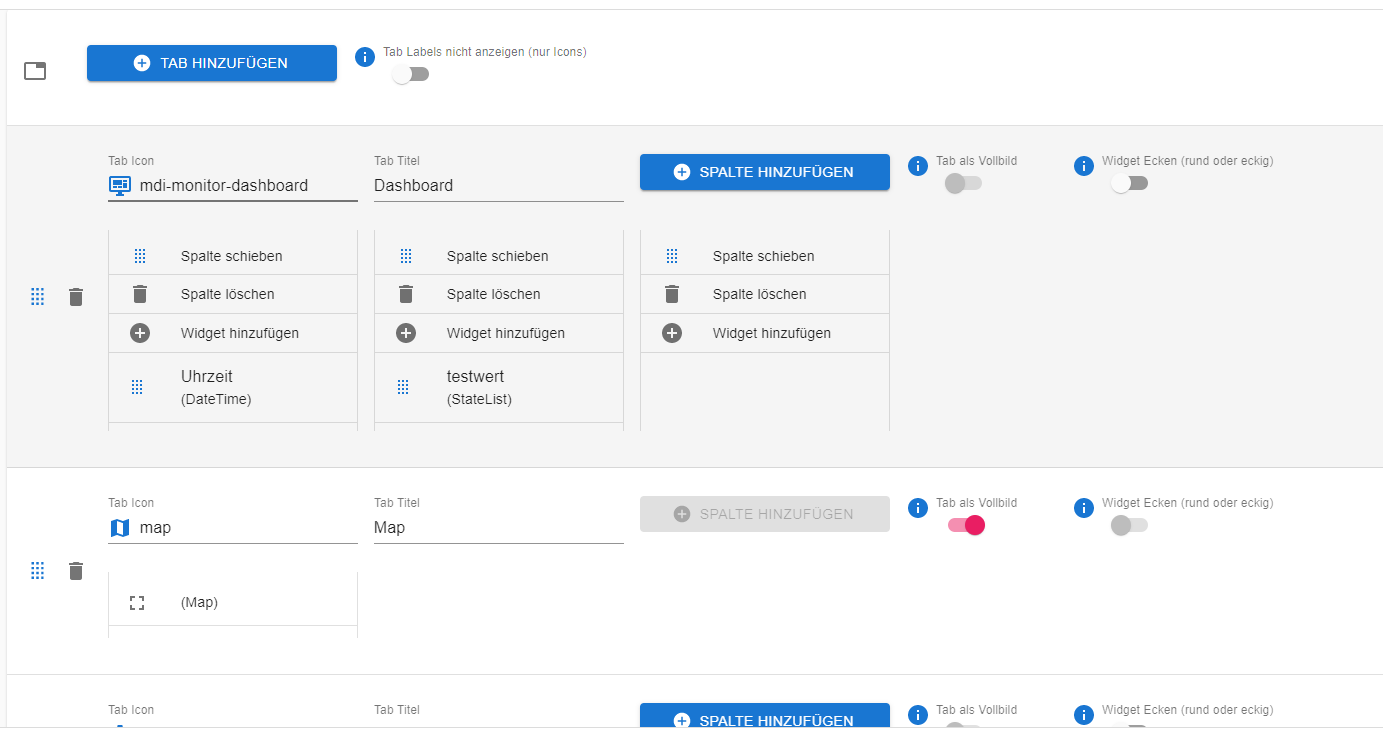This screenshot has height=739, width=1383.
Task: Click Widget hinzufügen plus icon in Uhrzeit column
Action: point(140,333)
